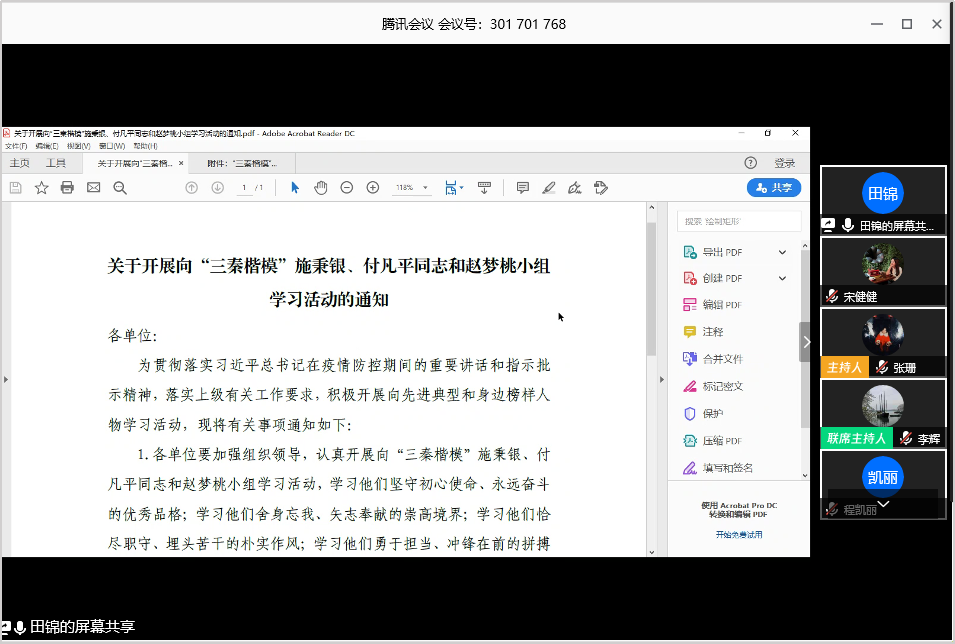Click the tools search input field
The width and height of the screenshot is (955, 644).
739,221
